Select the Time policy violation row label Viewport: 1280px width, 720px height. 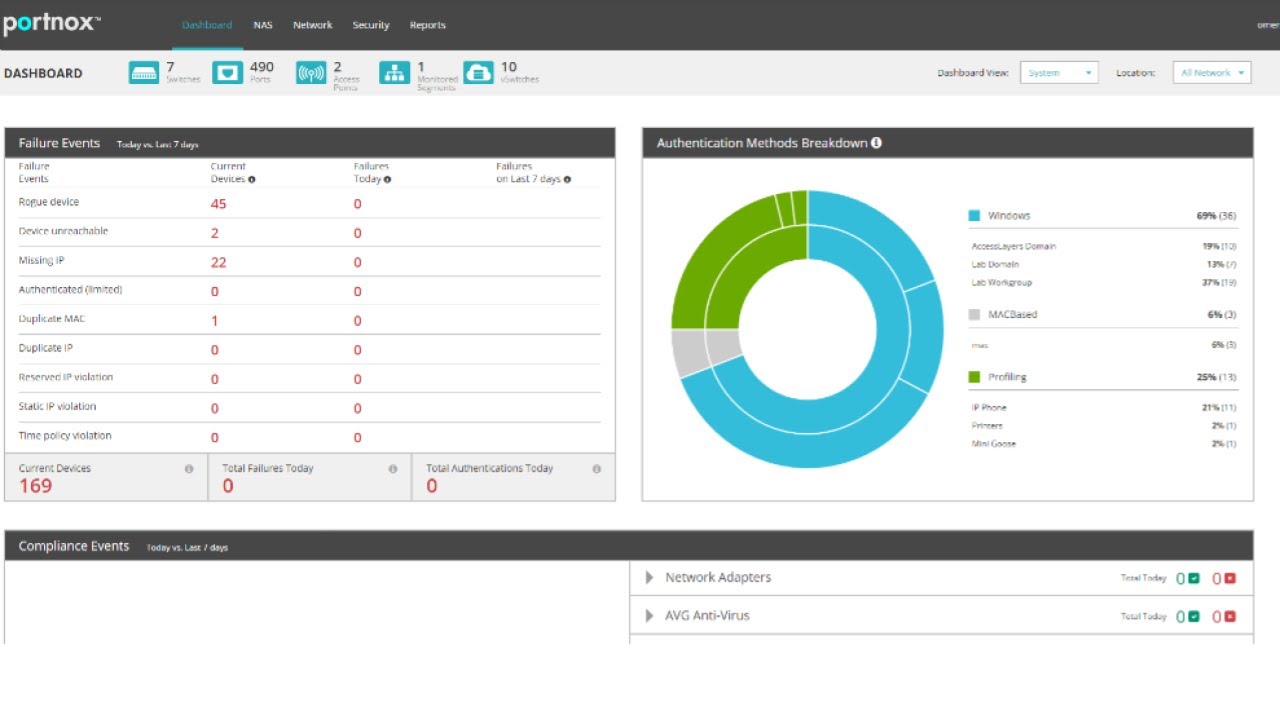point(65,435)
